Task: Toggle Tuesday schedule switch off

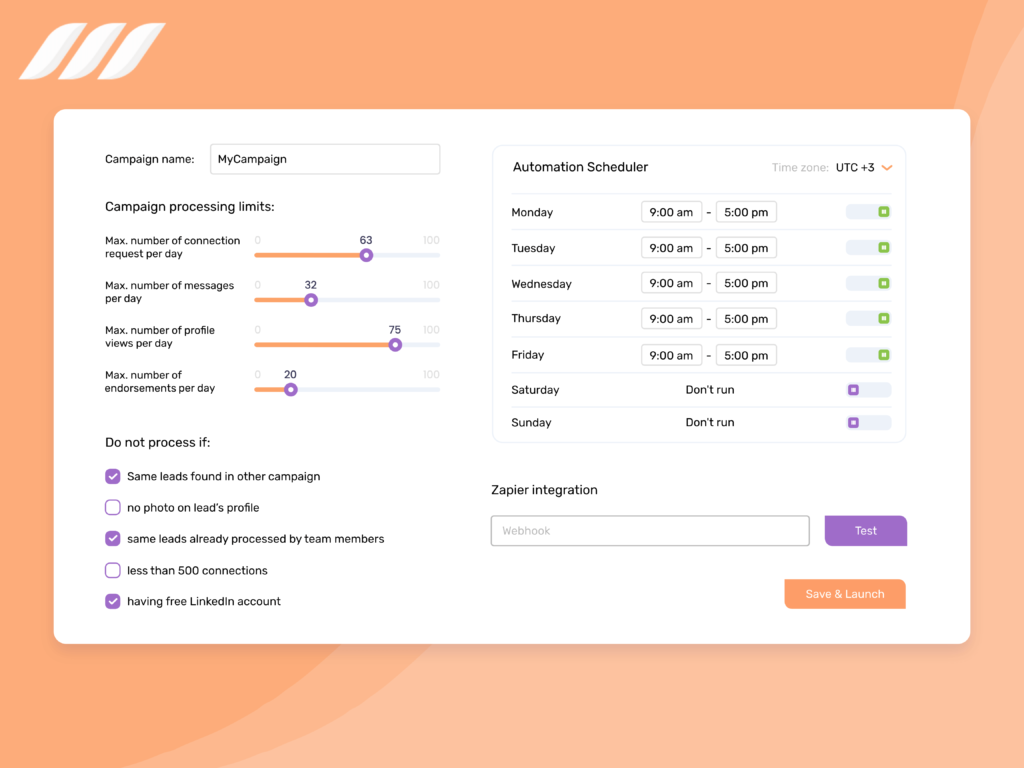Action: (x=868, y=248)
